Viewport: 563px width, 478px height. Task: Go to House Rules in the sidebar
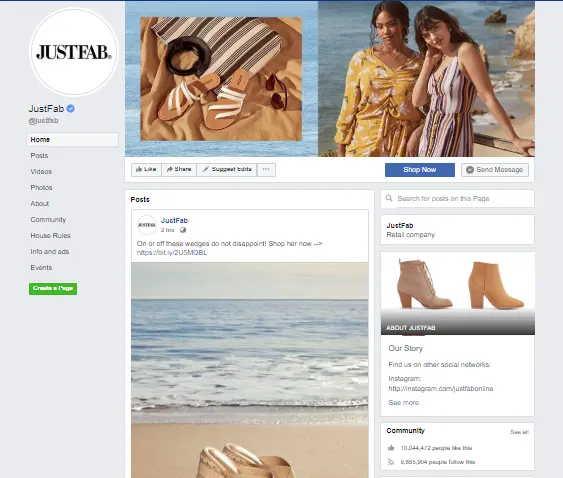tap(51, 236)
